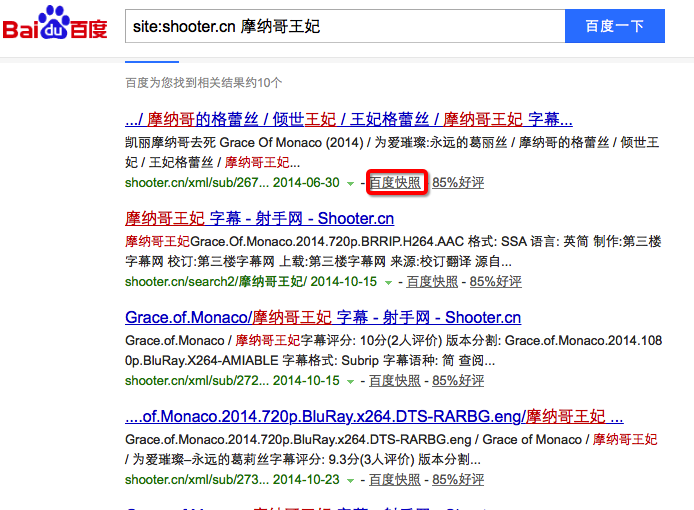This screenshot has width=694, height=510.
Task: Click the search input field
Action: pos(345,26)
